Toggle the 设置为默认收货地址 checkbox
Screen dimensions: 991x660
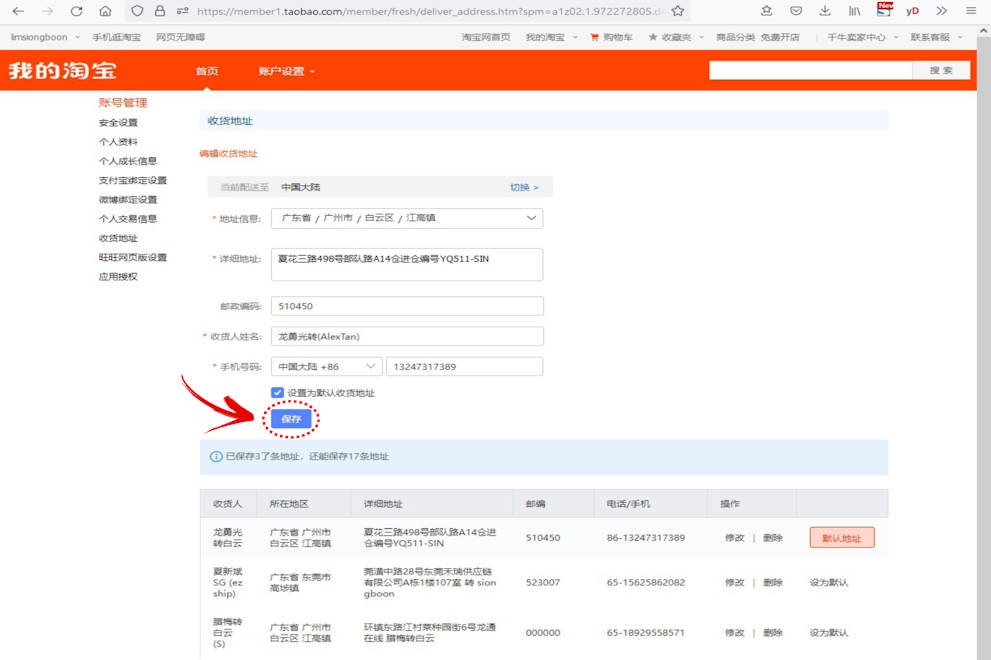tap(277, 393)
